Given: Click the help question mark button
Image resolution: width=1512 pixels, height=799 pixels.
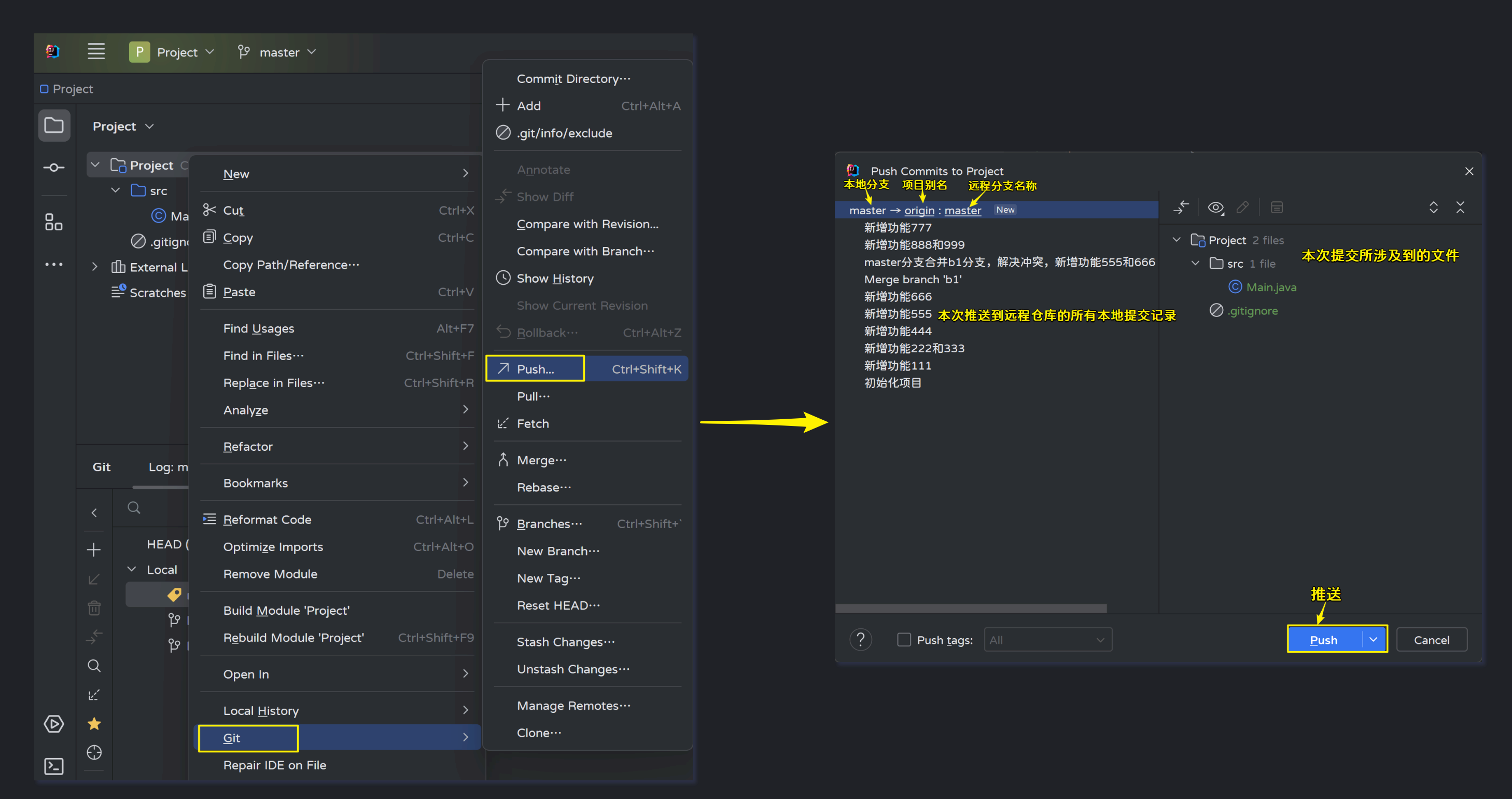Looking at the screenshot, I should (x=860, y=640).
